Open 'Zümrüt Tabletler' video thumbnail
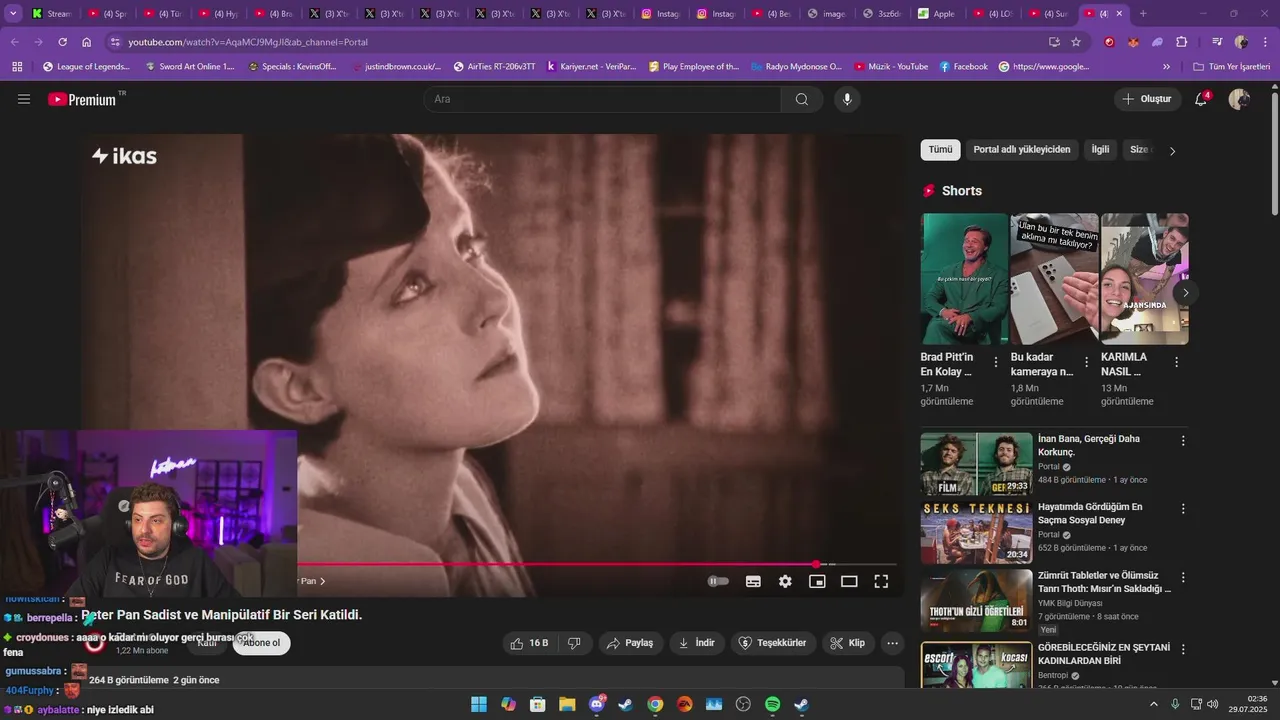1280x720 pixels. (976, 601)
